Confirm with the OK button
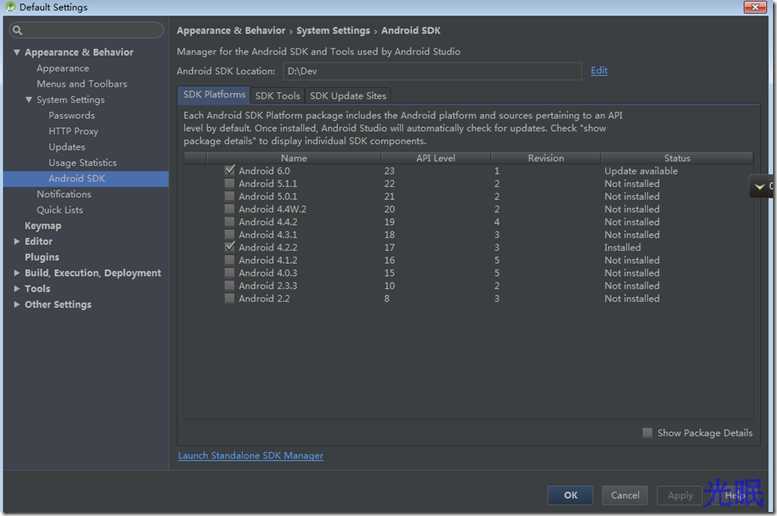Viewport: 777px width, 516px height. coord(570,495)
